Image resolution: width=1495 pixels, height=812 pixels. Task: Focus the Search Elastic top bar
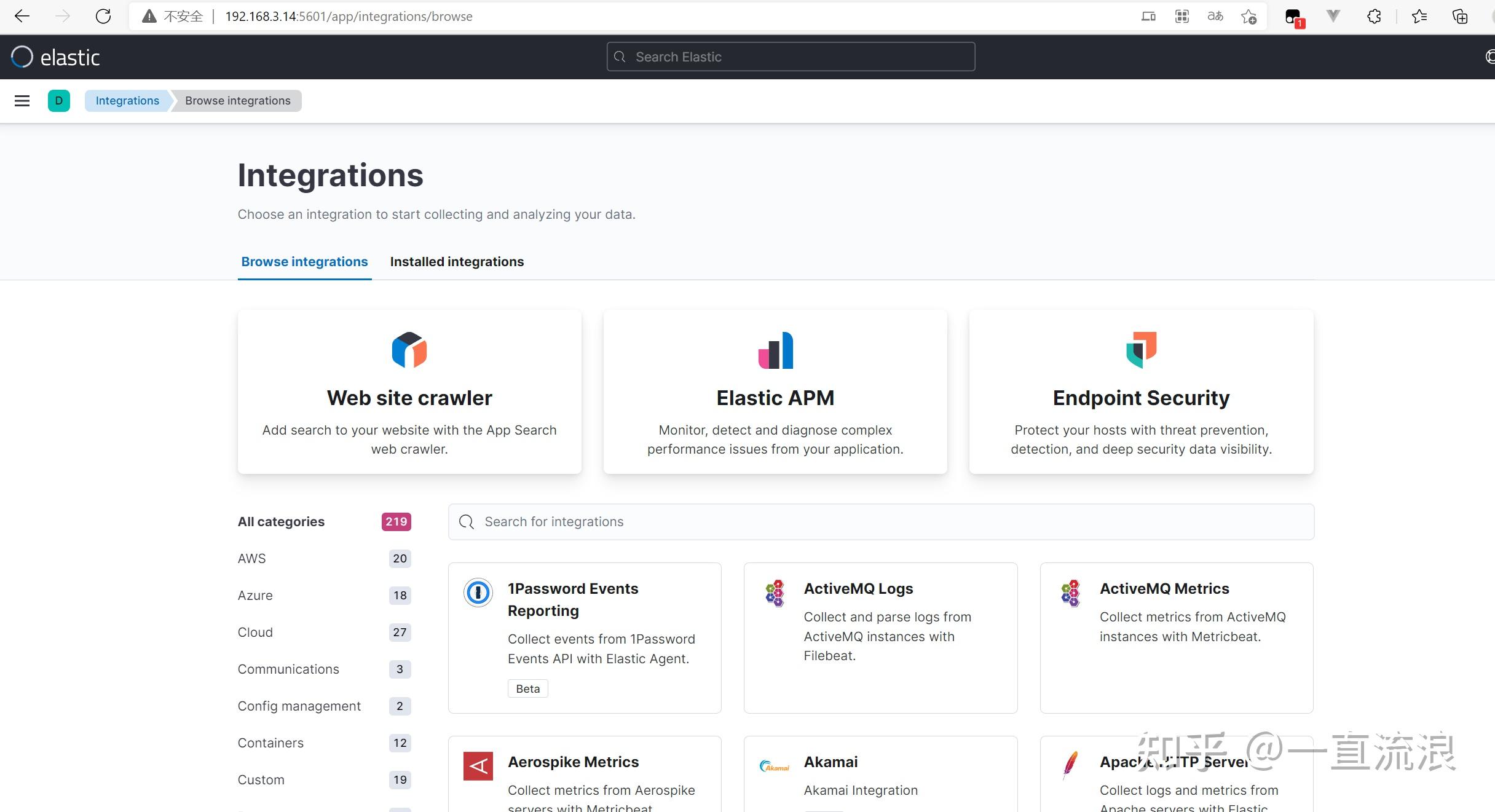pyautogui.click(x=791, y=57)
